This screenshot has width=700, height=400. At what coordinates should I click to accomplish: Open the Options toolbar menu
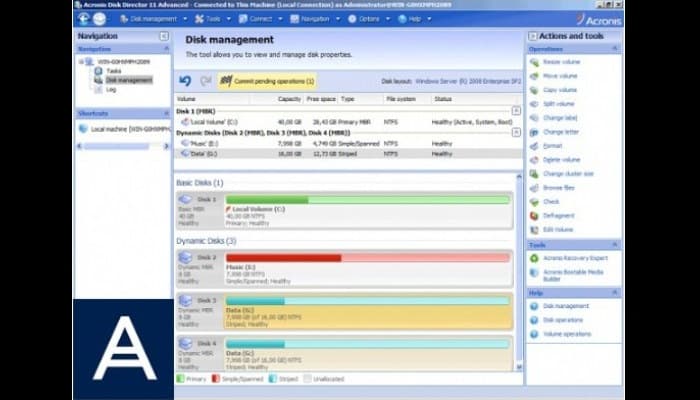369,19
